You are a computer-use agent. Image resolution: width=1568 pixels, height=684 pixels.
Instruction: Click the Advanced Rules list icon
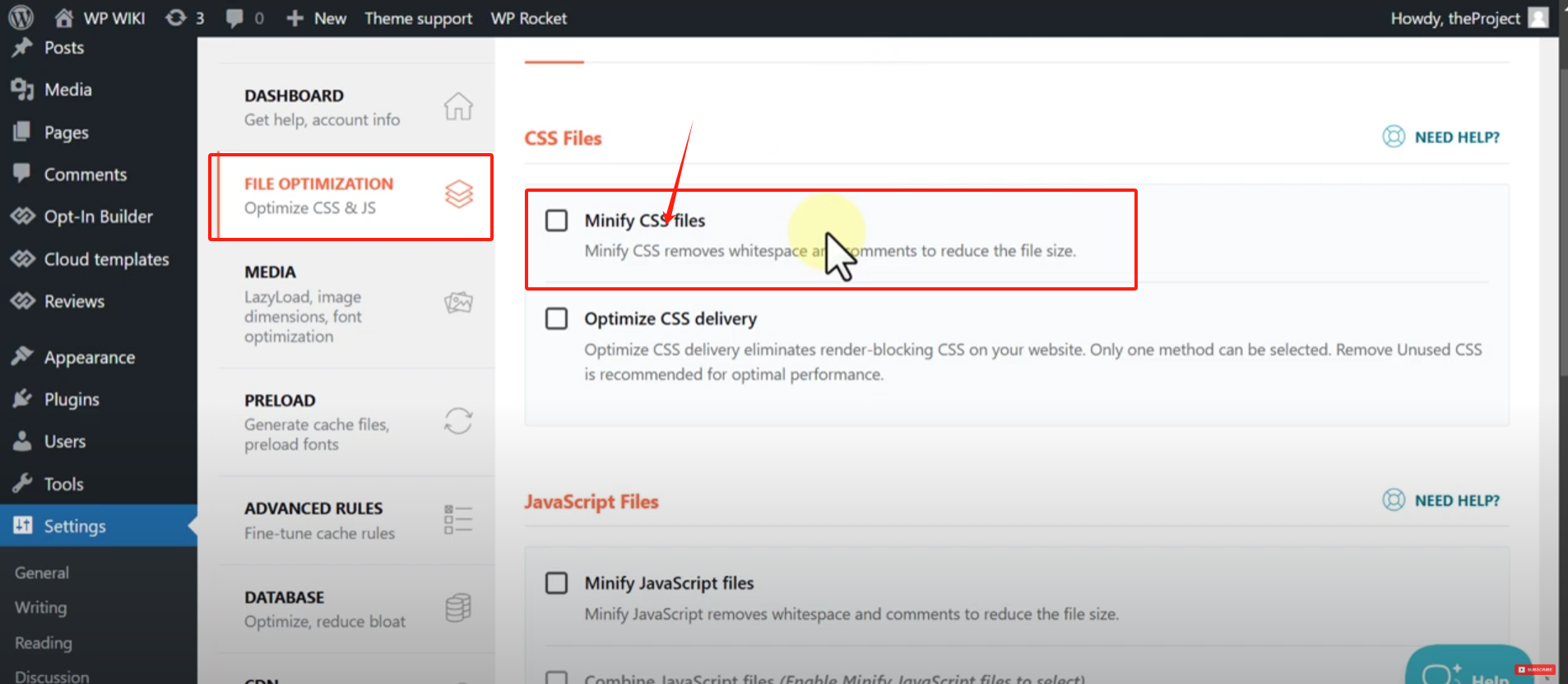(458, 520)
